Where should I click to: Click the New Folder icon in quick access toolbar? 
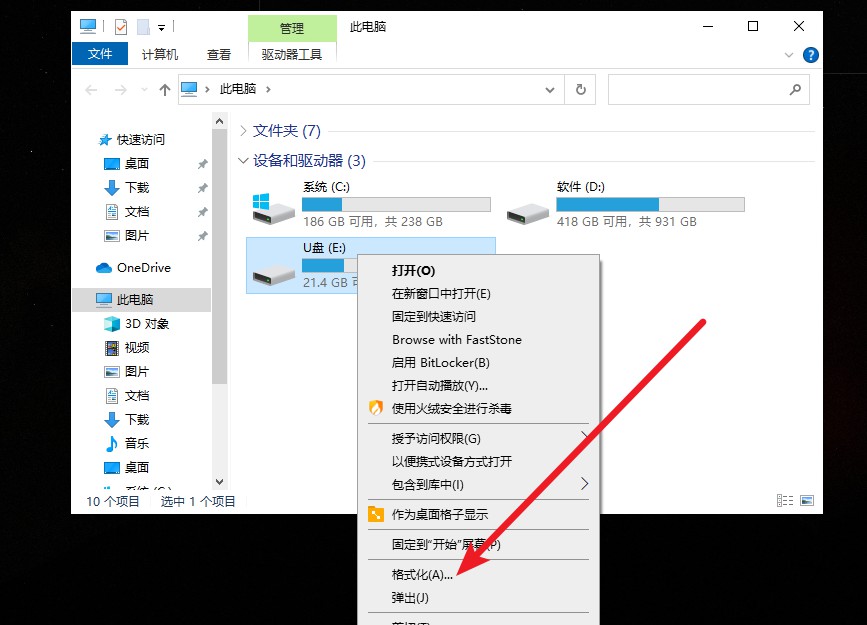coord(143,26)
